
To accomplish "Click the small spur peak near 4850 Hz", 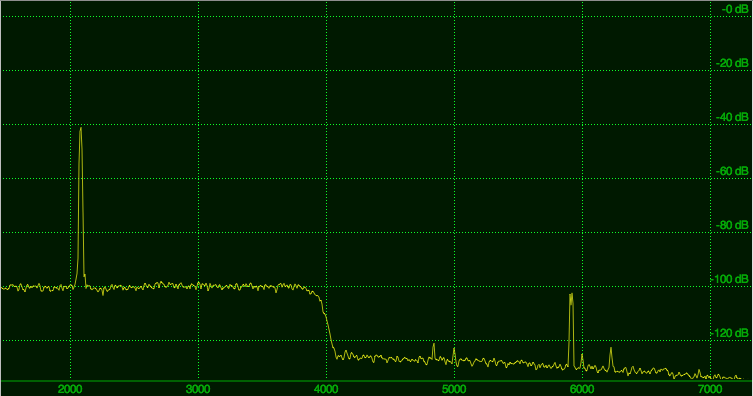I will point(433,345).
